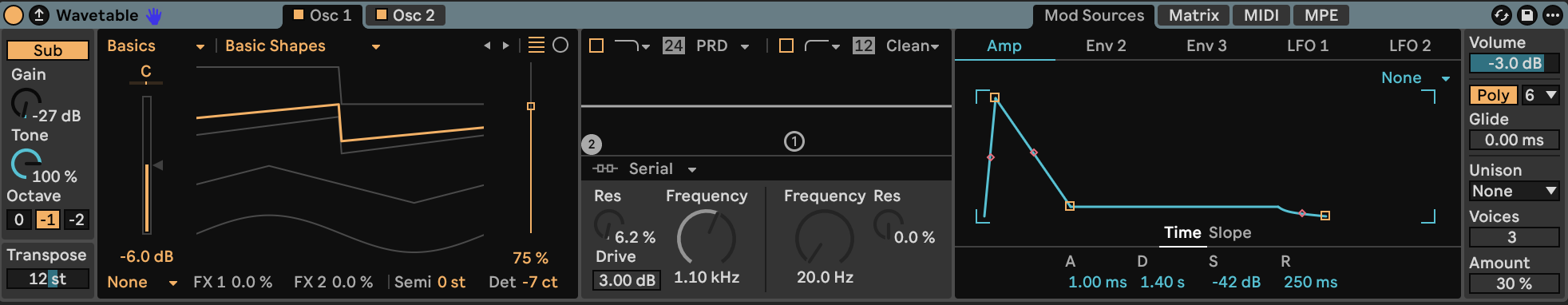The height and width of the screenshot is (305, 1568).
Task: Toggle Filter 1 slope 24 button
Action: tap(674, 46)
